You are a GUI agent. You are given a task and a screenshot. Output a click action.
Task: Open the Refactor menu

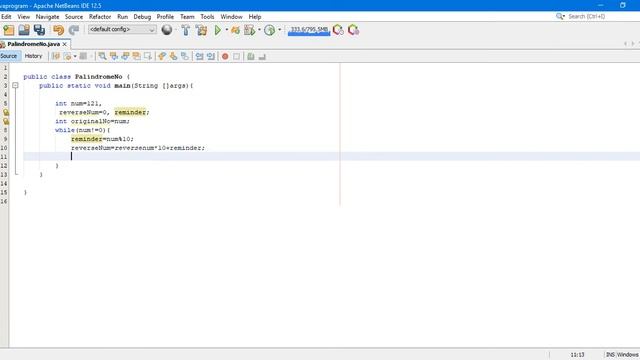click(100, 17)
